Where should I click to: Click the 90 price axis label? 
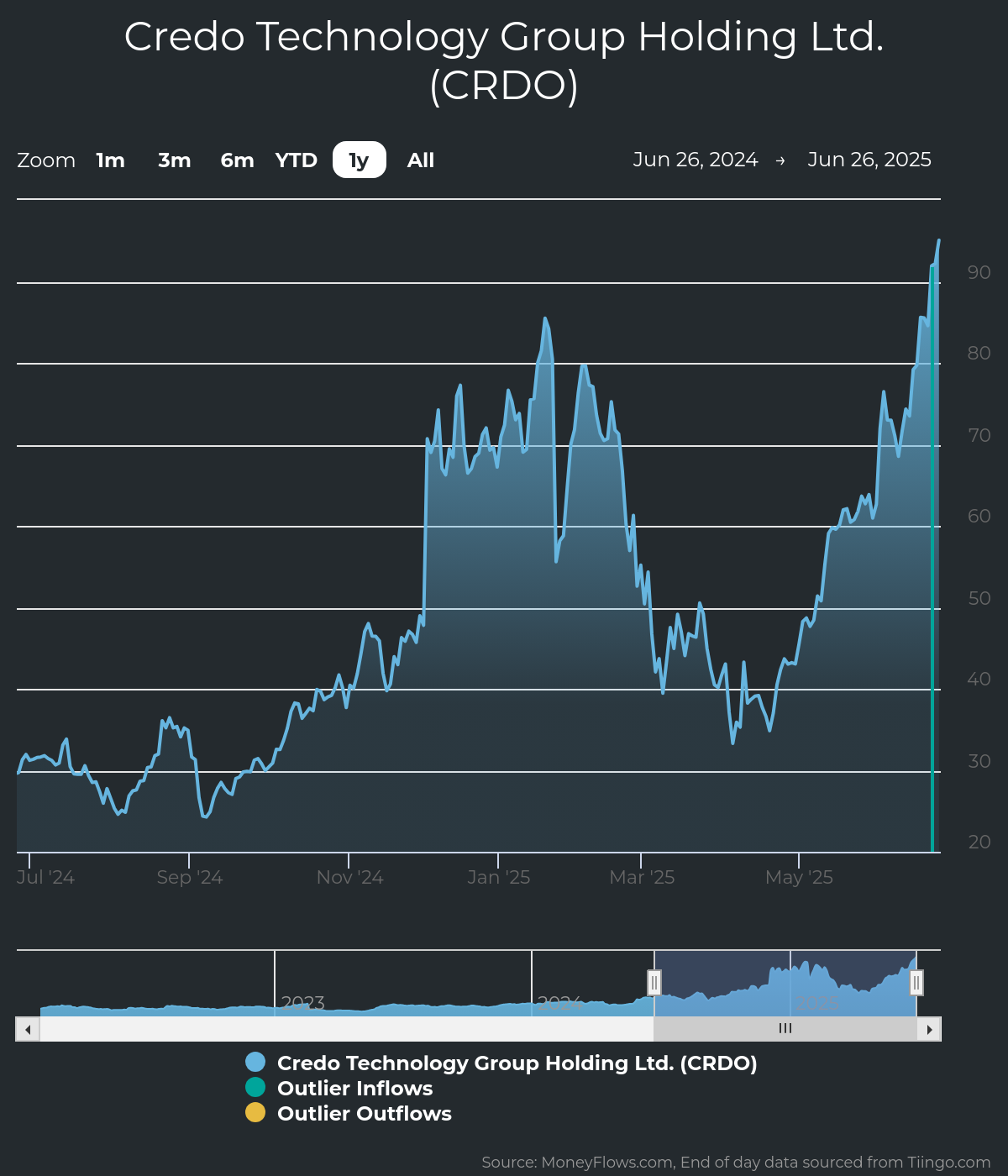pyautogui.click(x=979, y=273)
